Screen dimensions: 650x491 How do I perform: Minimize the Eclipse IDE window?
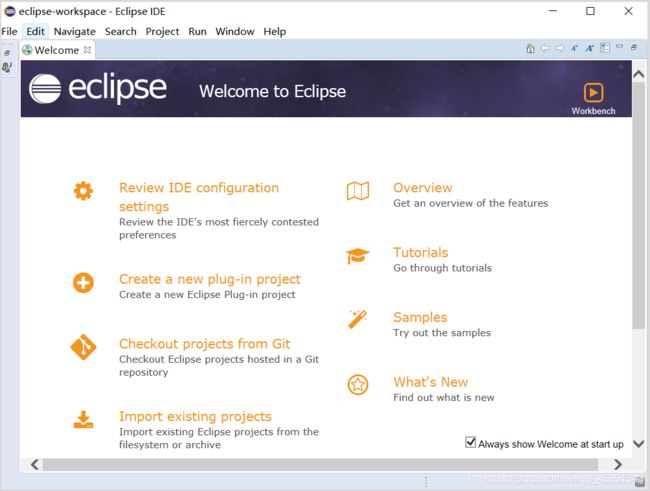tap(553, 11)
